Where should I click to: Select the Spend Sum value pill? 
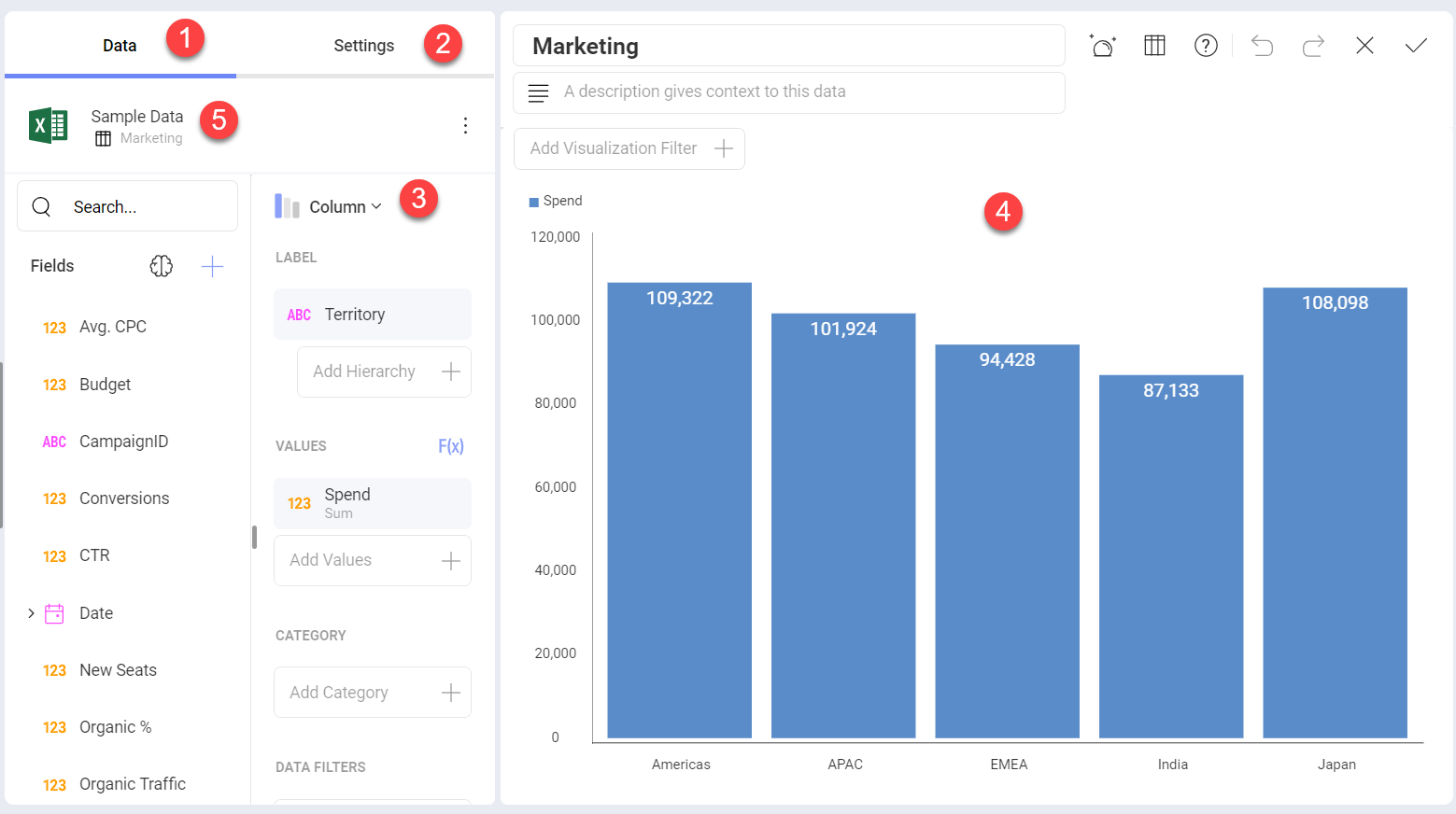coord(372,502)
